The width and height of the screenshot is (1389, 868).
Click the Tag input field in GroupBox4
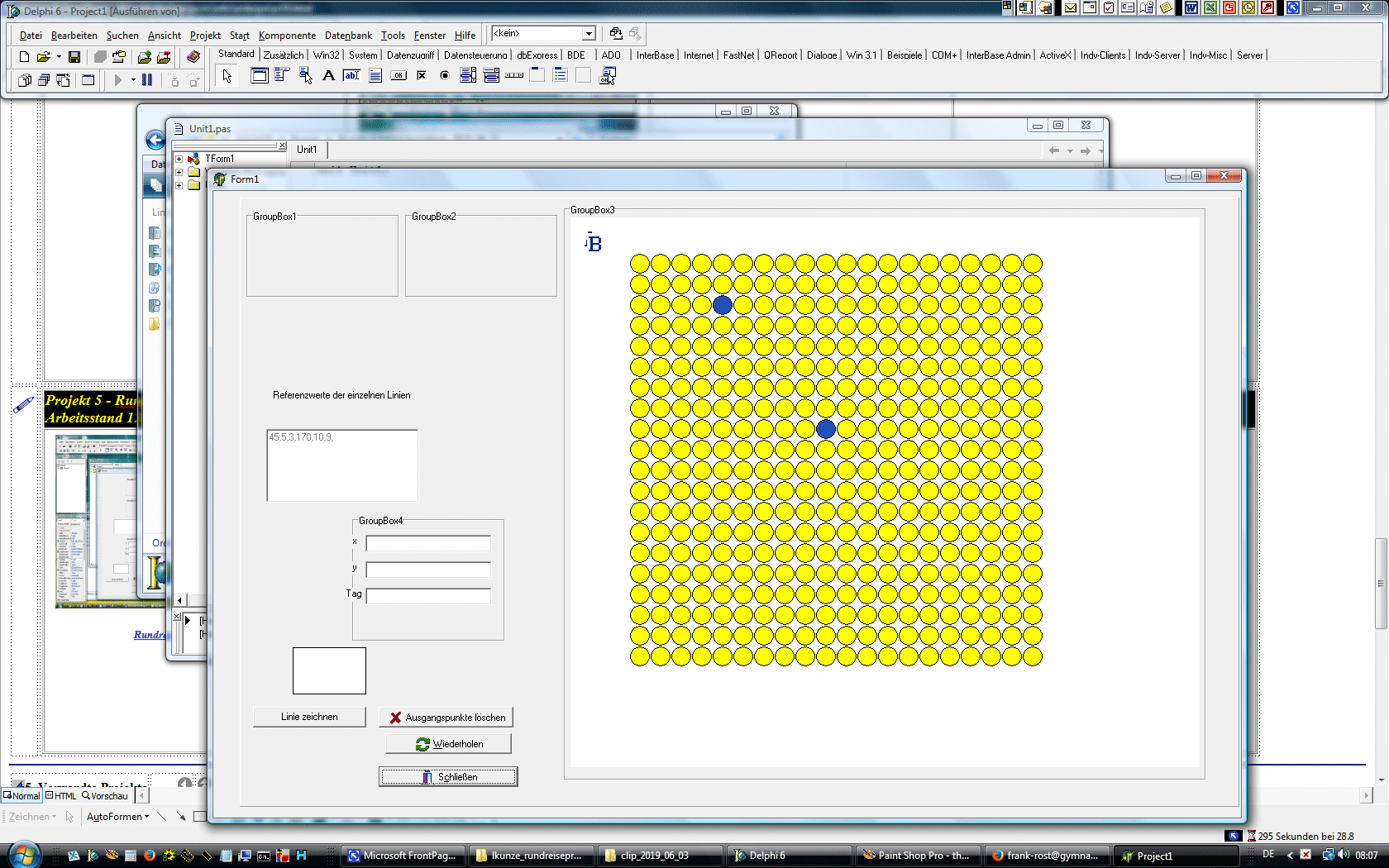[428, 596]
